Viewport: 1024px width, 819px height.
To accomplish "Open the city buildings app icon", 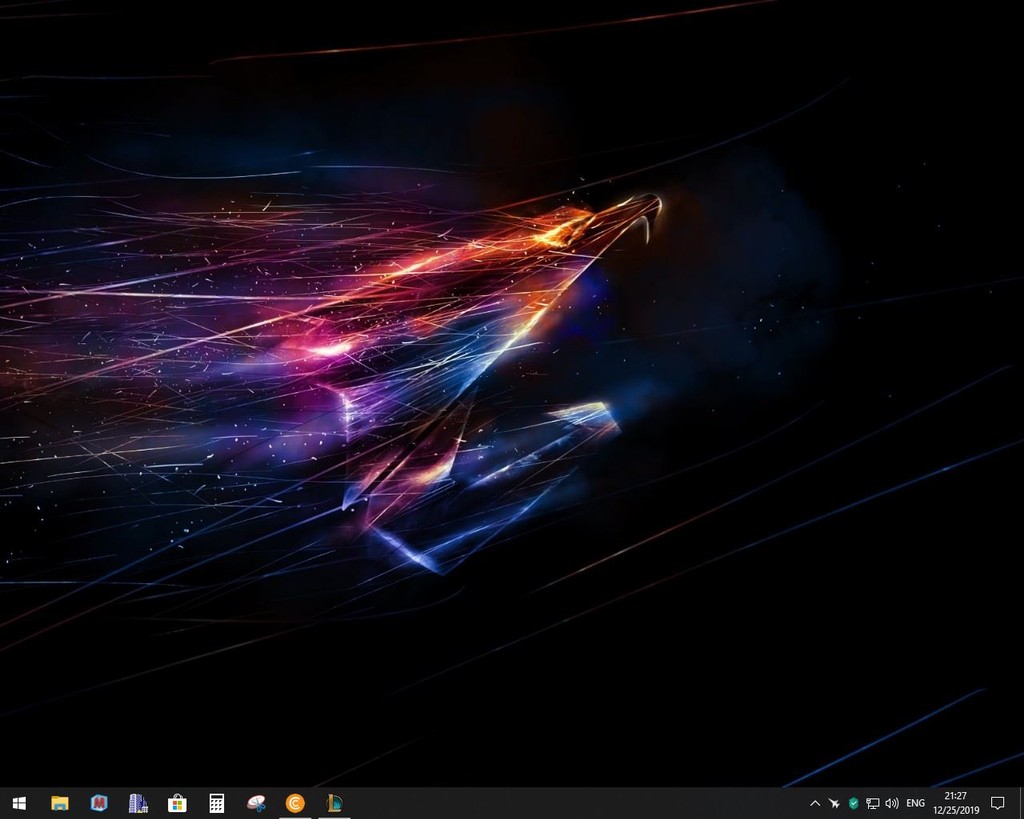I will click(138, 803).
